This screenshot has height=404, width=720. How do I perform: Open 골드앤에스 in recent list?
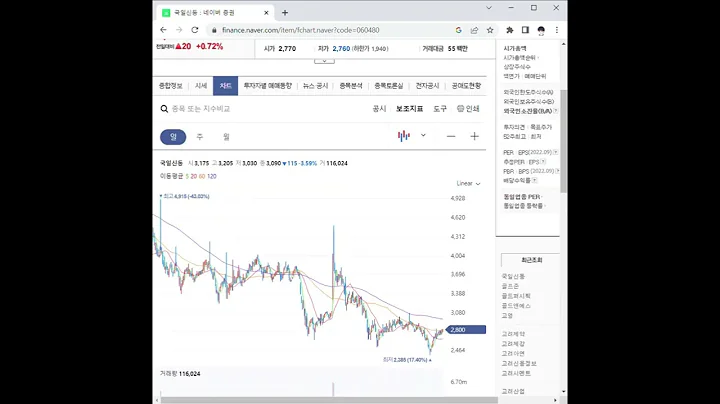pyautogui.click(x=516, y=306)
